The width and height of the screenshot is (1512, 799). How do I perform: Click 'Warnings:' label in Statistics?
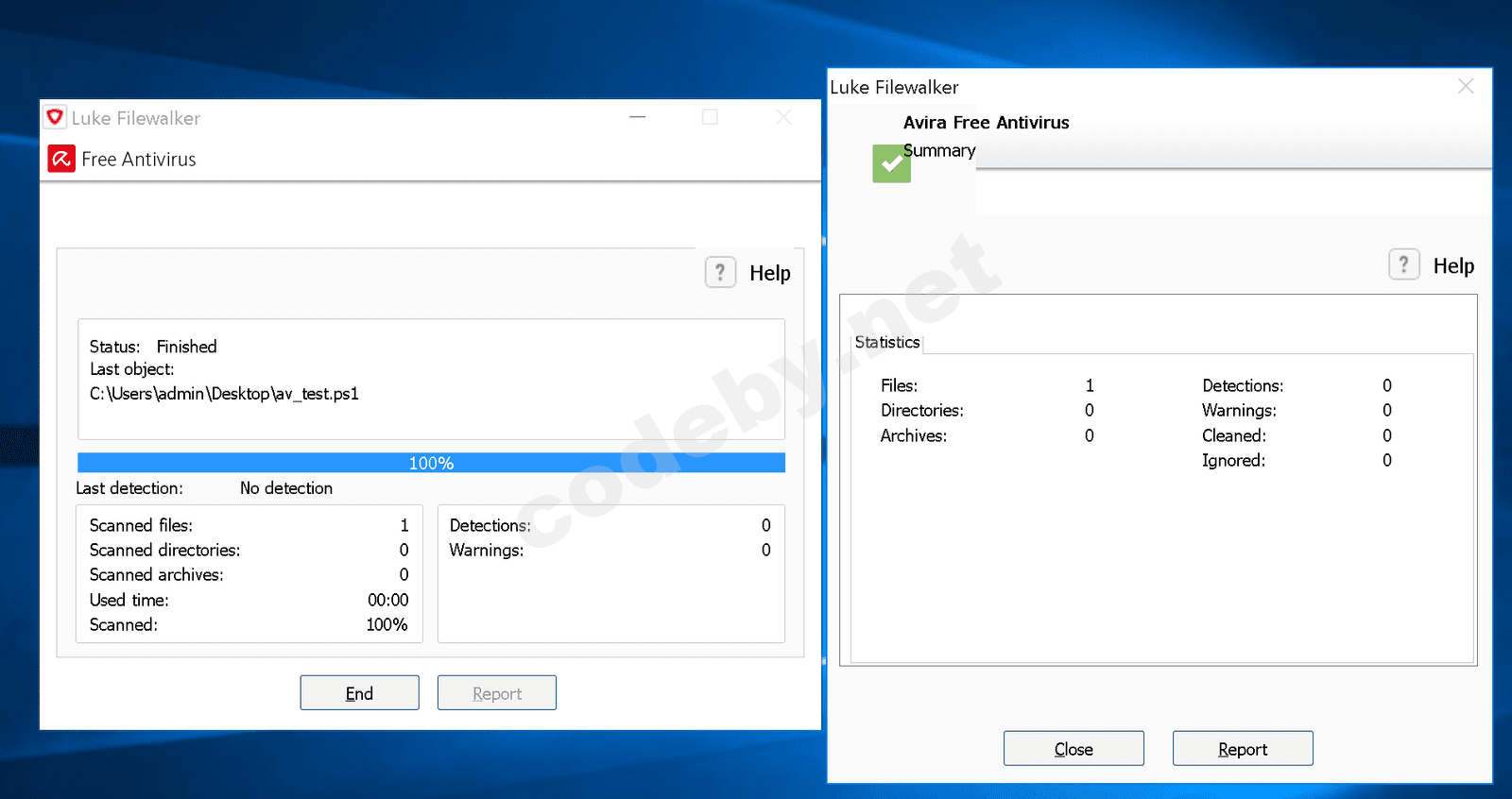click(1239, 410)
